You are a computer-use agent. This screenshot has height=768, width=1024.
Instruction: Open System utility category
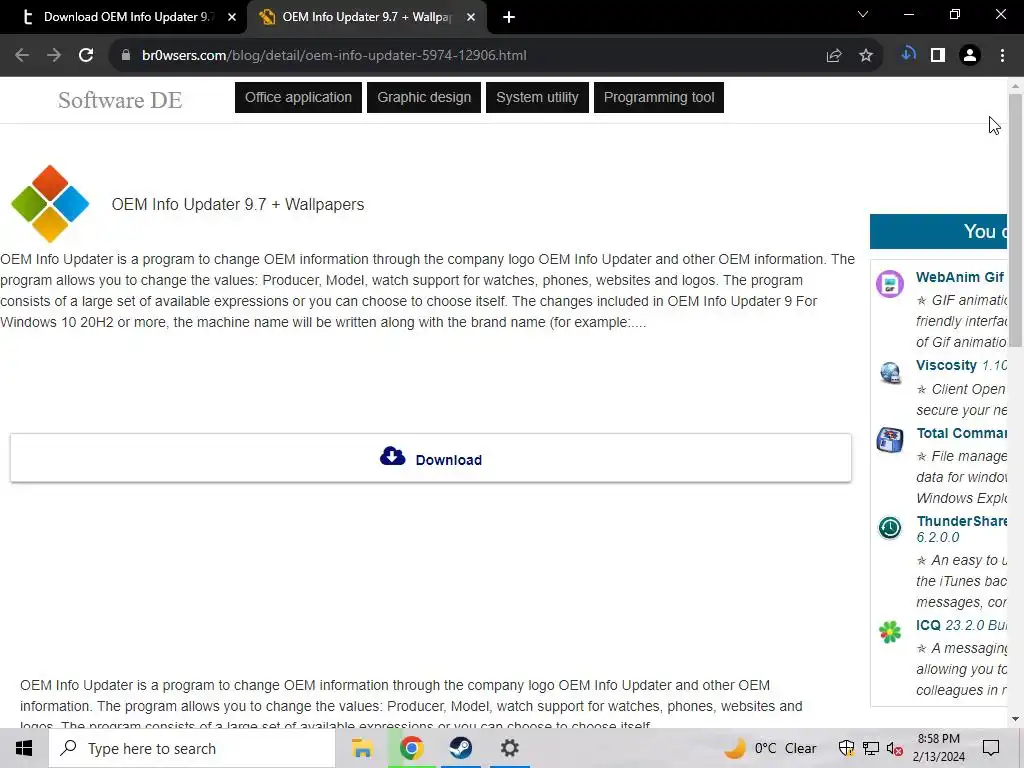point(537,97)
